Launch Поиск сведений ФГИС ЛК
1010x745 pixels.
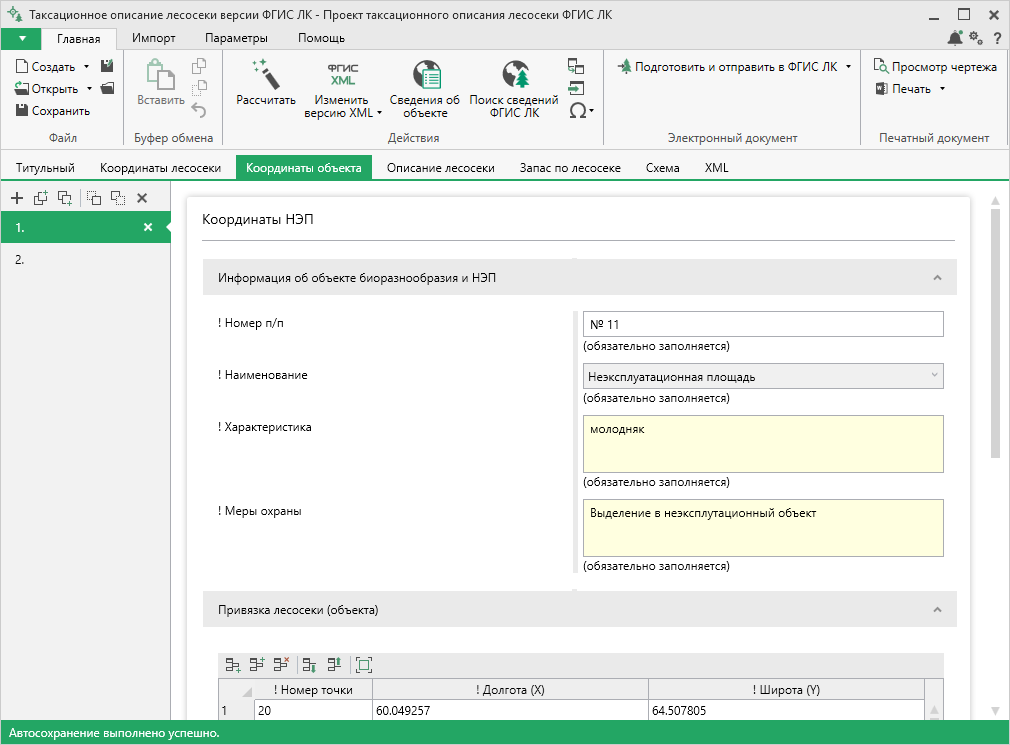(514, 89)
